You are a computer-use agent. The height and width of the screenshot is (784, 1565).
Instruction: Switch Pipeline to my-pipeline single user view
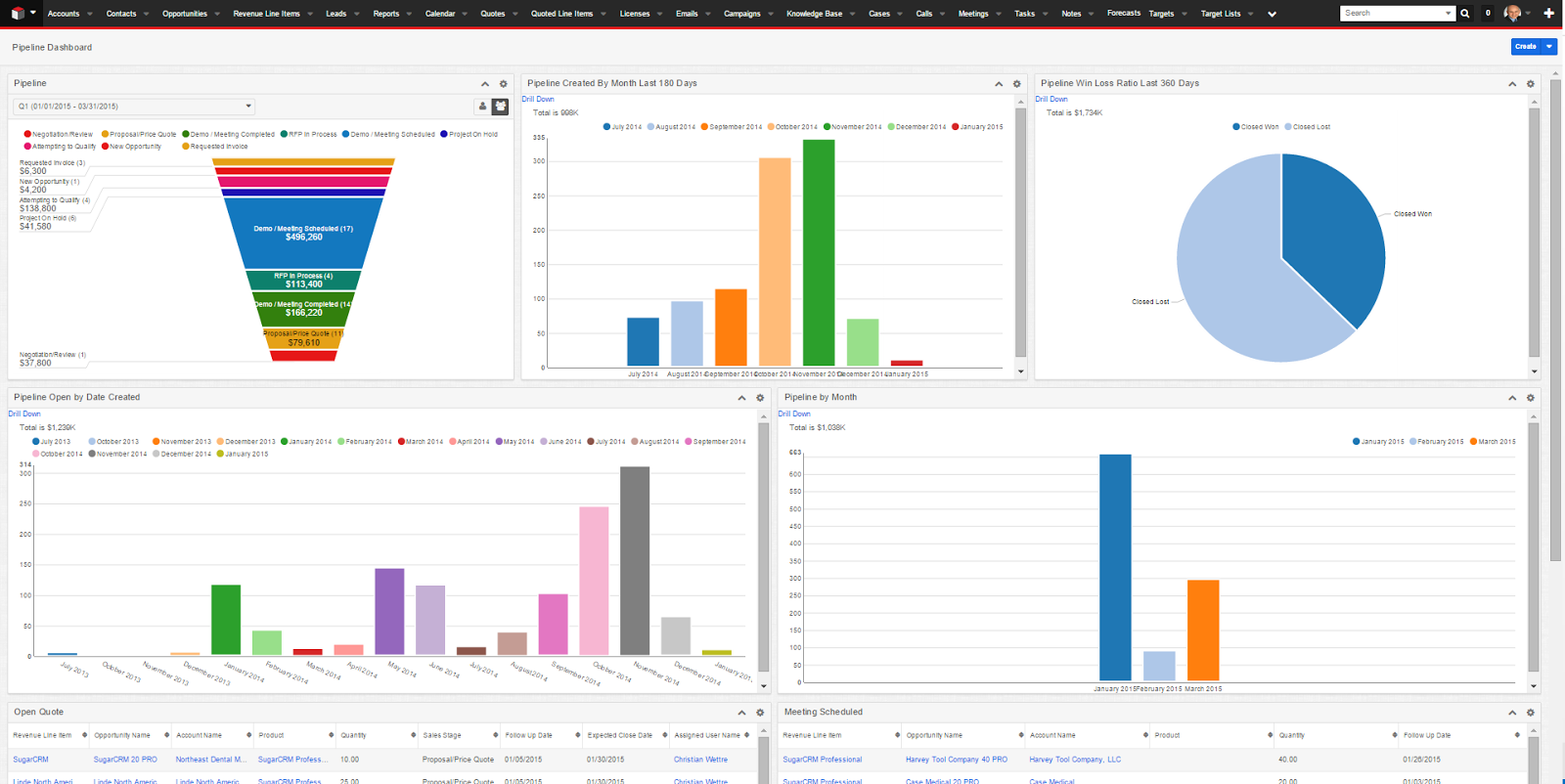click(x=482, y=106)
